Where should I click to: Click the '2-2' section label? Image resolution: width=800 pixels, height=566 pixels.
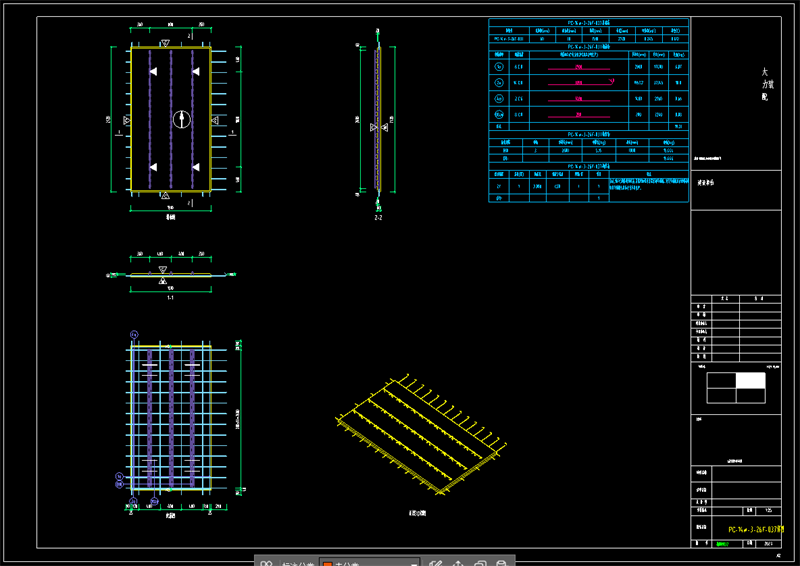click(378, 217)
